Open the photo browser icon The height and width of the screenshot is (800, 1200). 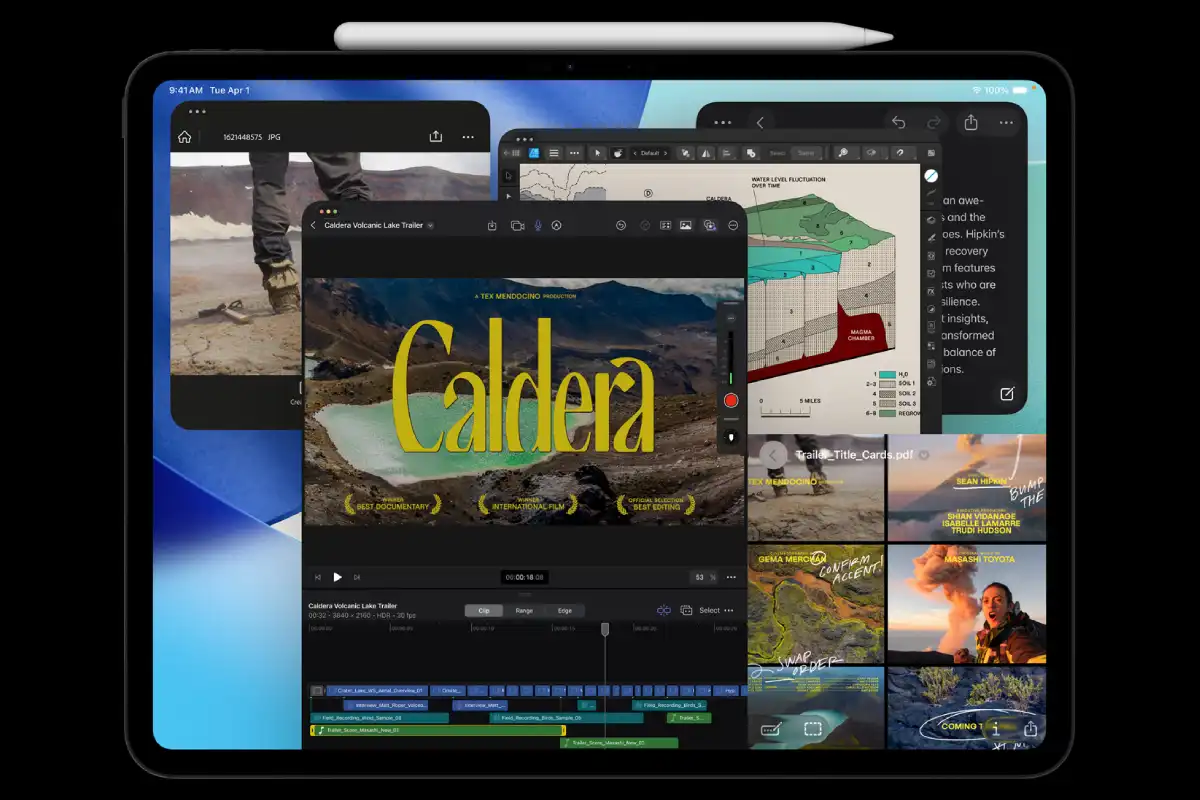tap(686, 226)
